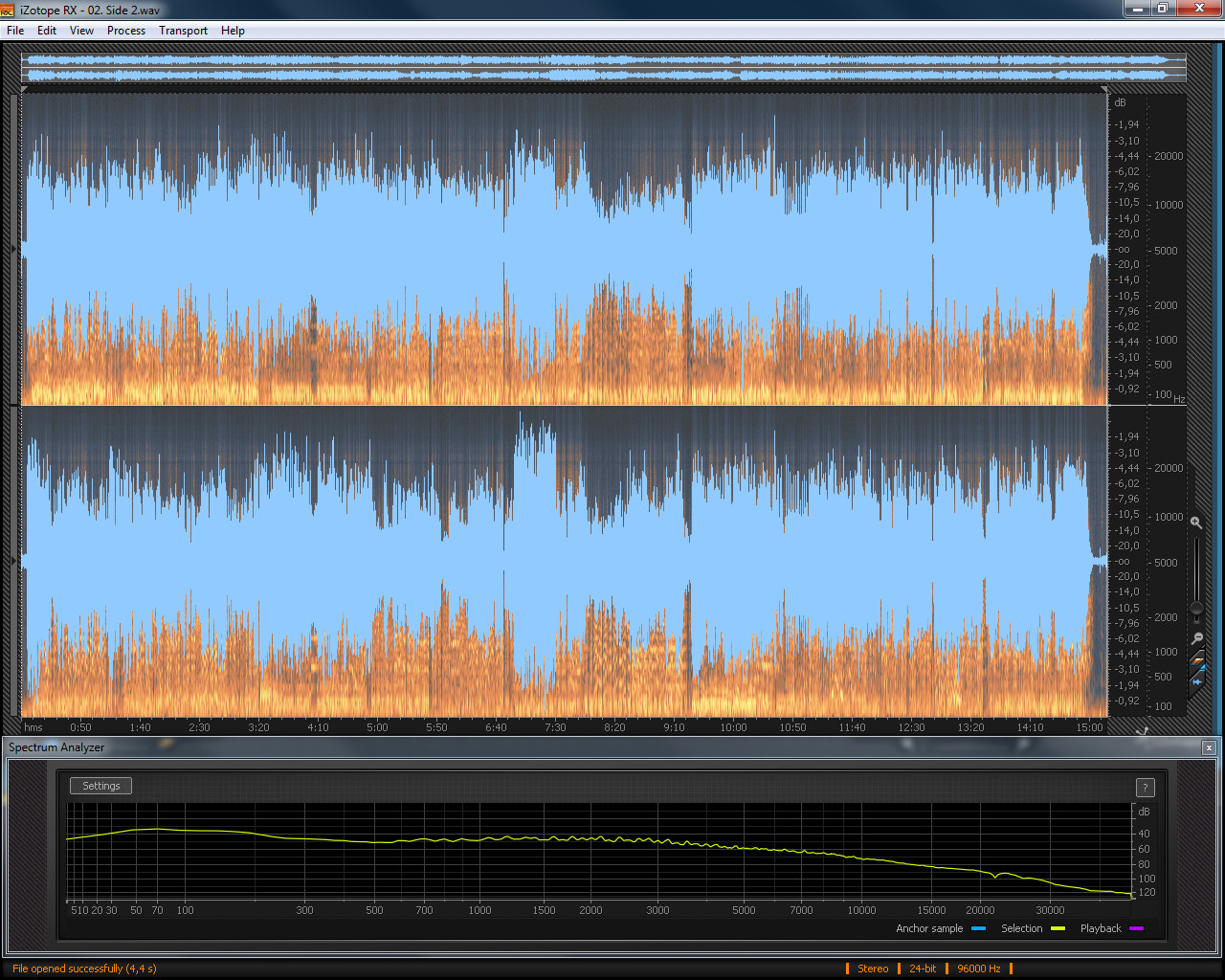1225x980 pixels.
Task: Click the zoom out magnifier icon
Action: pyautogui.click(x=1197, y=638)
